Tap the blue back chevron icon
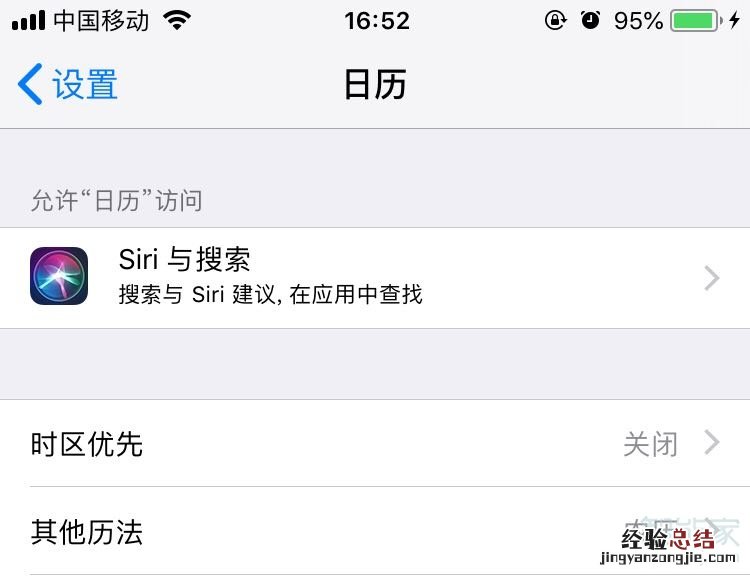 [30, 84]
